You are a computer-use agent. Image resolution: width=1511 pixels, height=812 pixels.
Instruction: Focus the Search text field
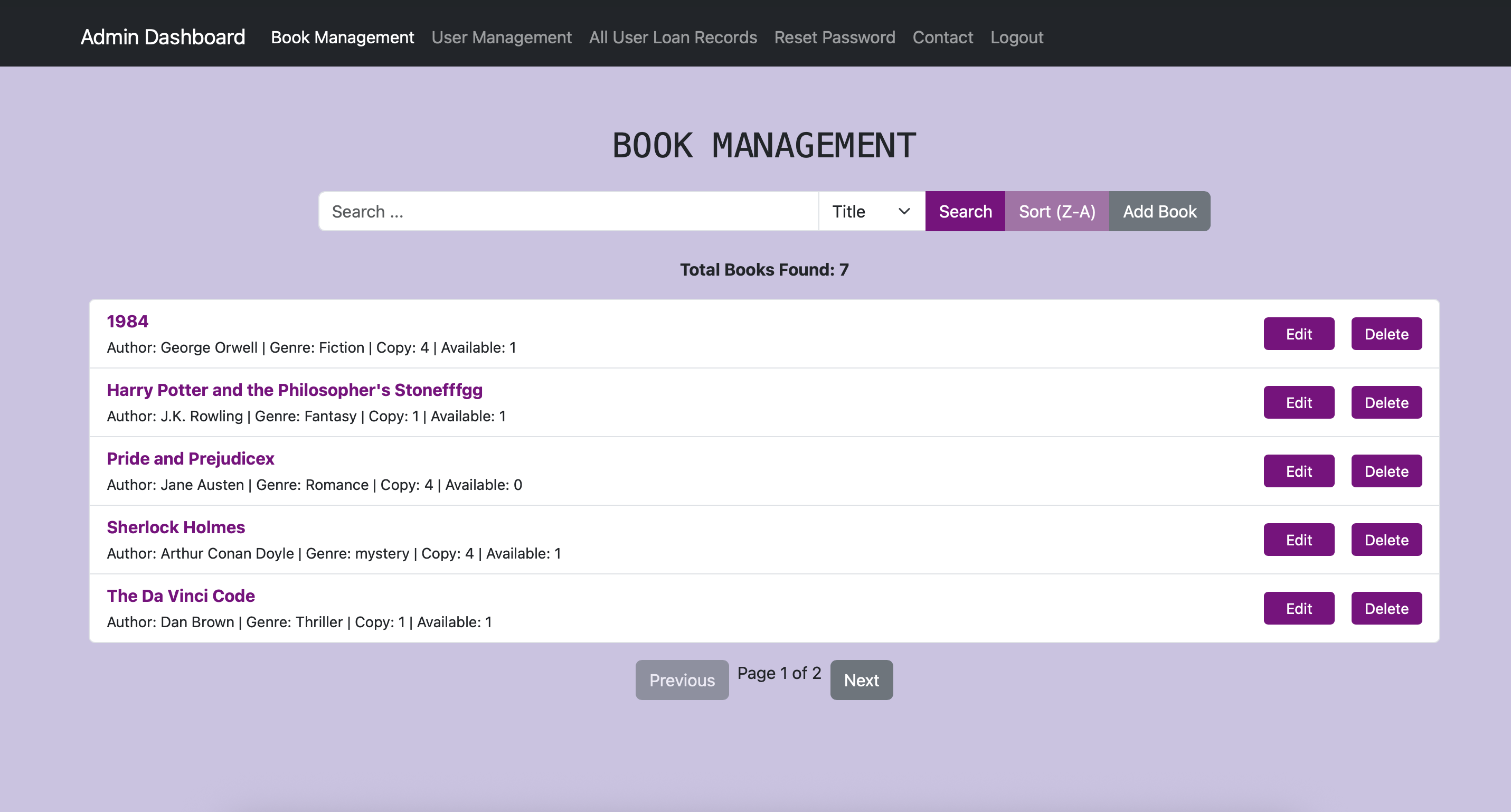568,211
